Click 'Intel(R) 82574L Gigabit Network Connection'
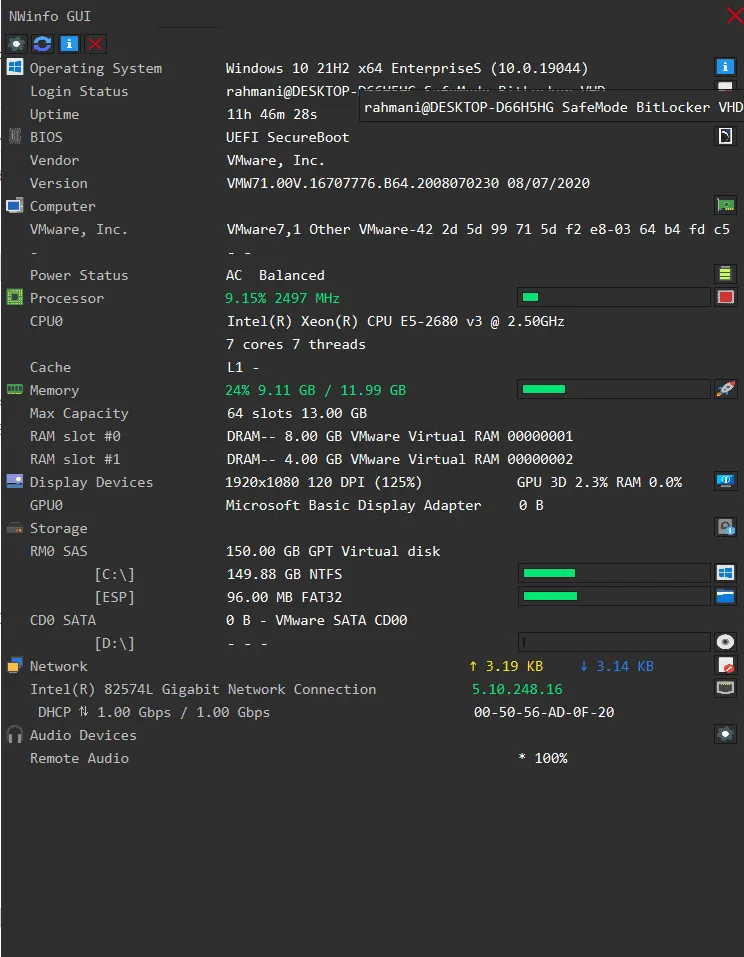 pyautogui.click(x=203, y=689)
